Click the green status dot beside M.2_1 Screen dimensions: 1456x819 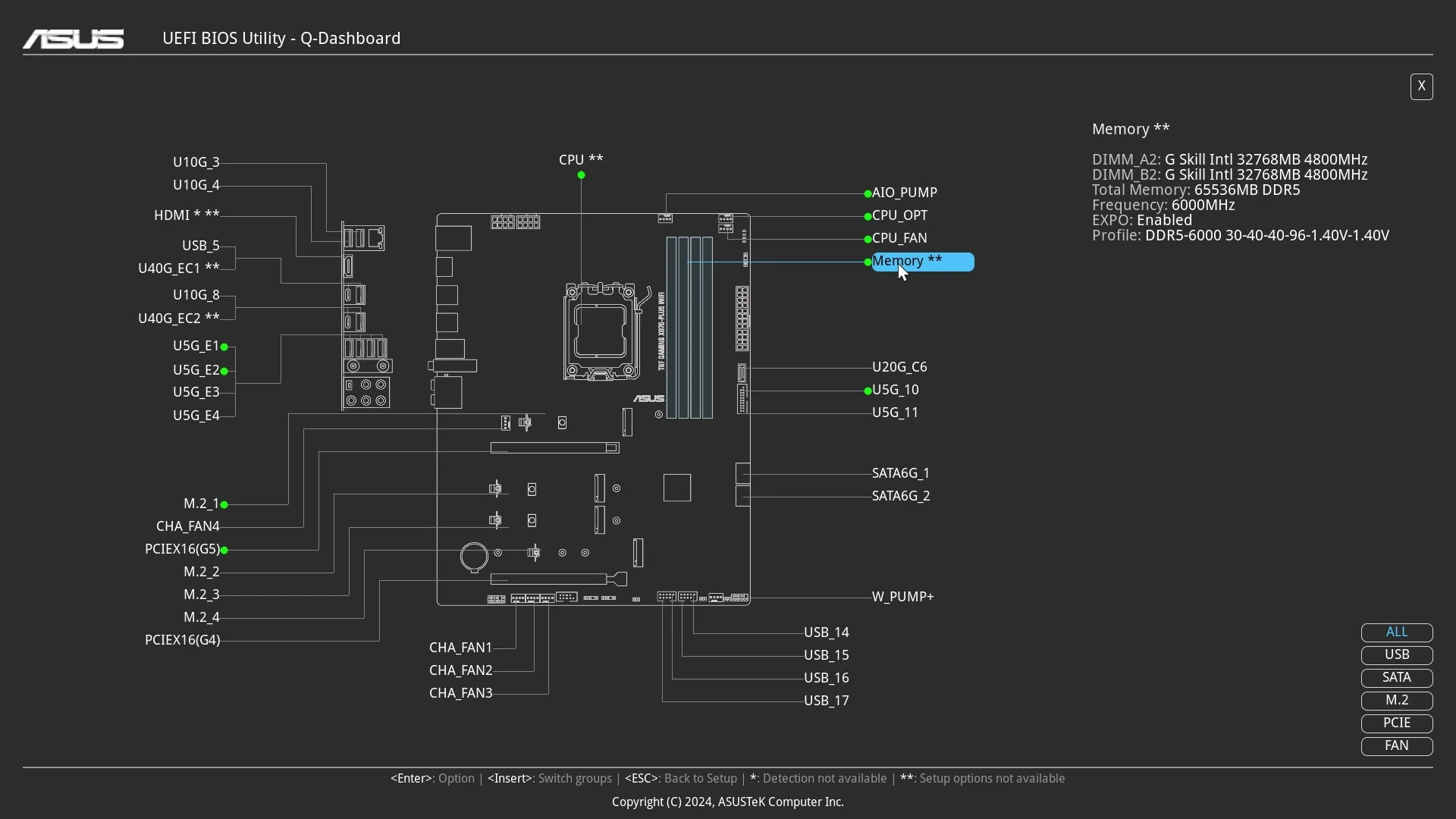coord(224,504)
